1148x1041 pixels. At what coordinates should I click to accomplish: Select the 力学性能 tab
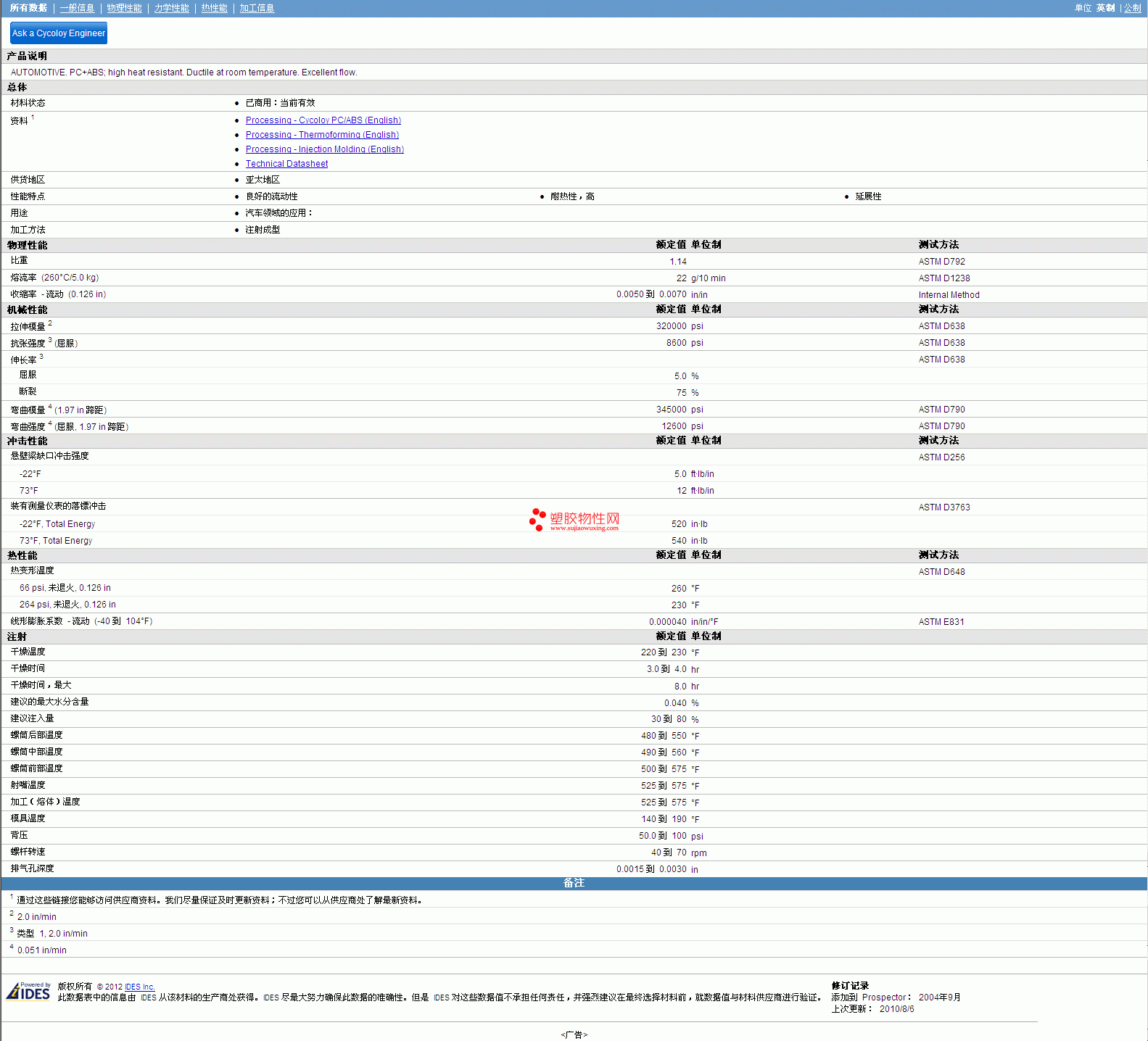pyautogui.click(x=171, y=8)
